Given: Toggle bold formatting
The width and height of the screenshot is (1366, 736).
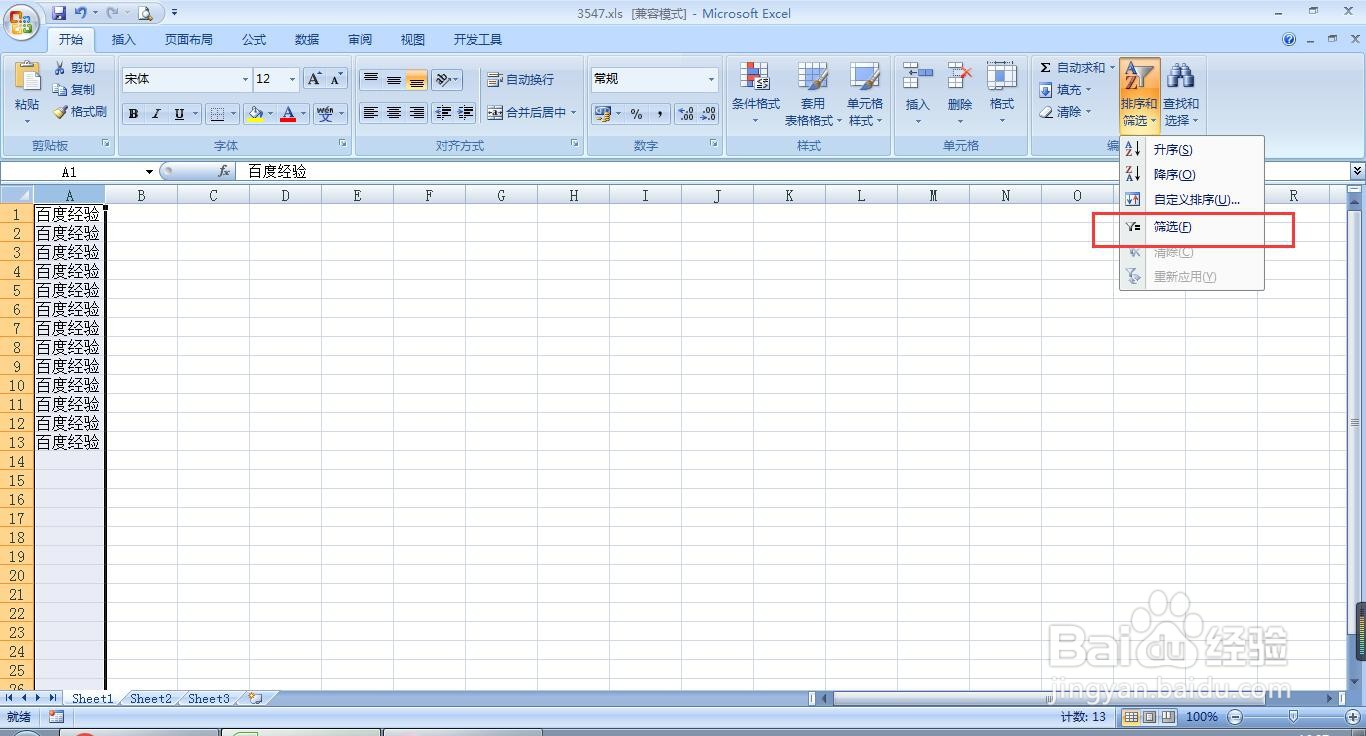Looking at the screenshot, I should pos(133,114).
